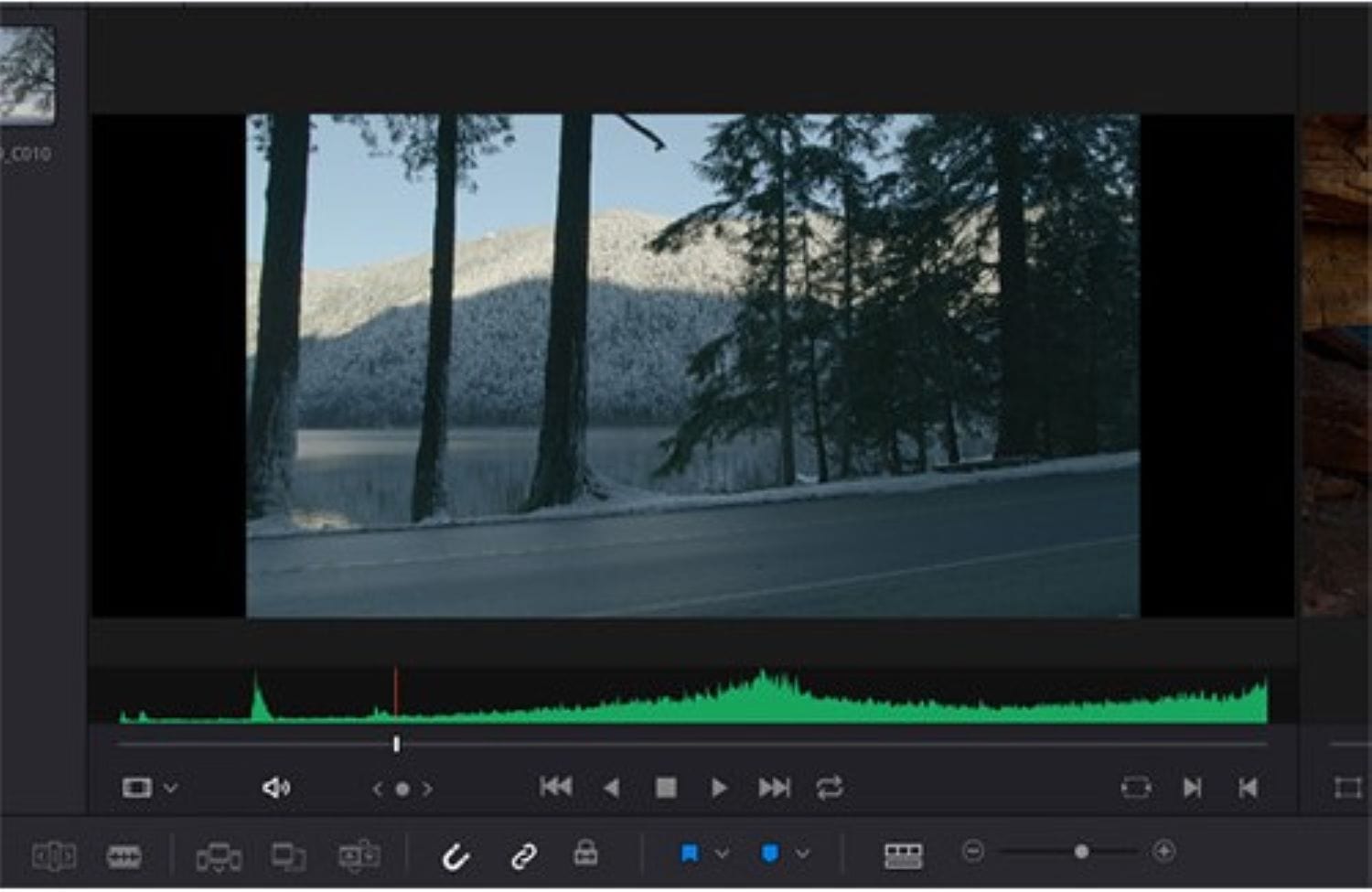Open the flag color dropdown arrow
This screenshot has height=892, width=1372.
point(723,854)
